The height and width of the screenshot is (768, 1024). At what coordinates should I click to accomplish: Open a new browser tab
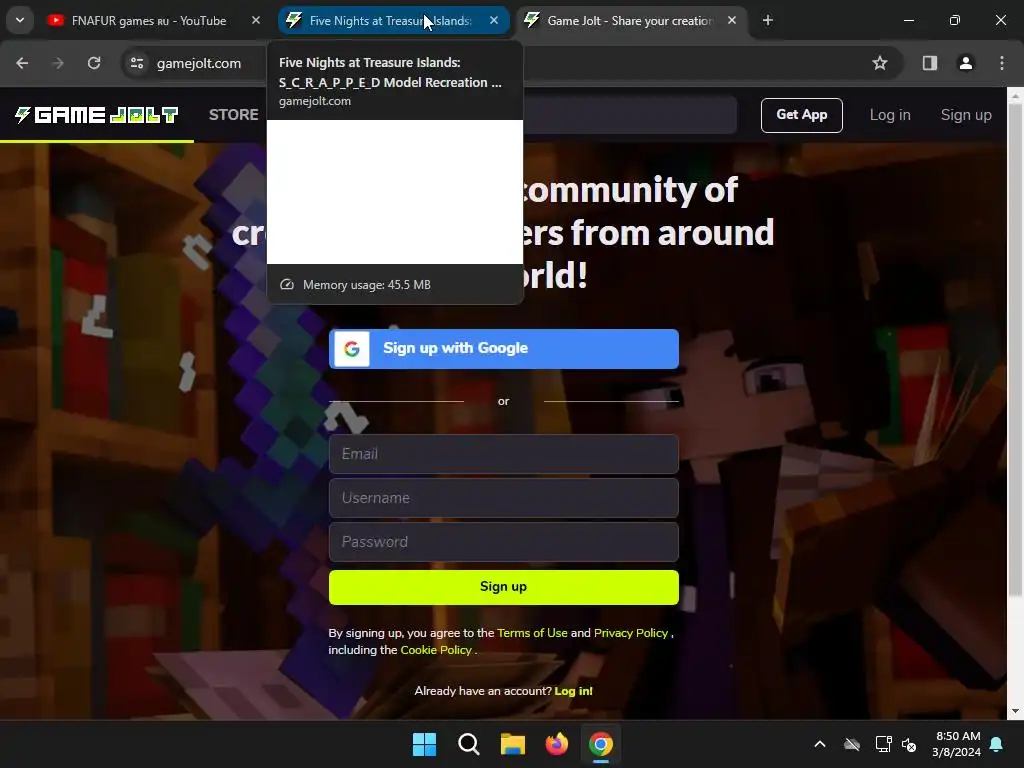tap(768, 21)
